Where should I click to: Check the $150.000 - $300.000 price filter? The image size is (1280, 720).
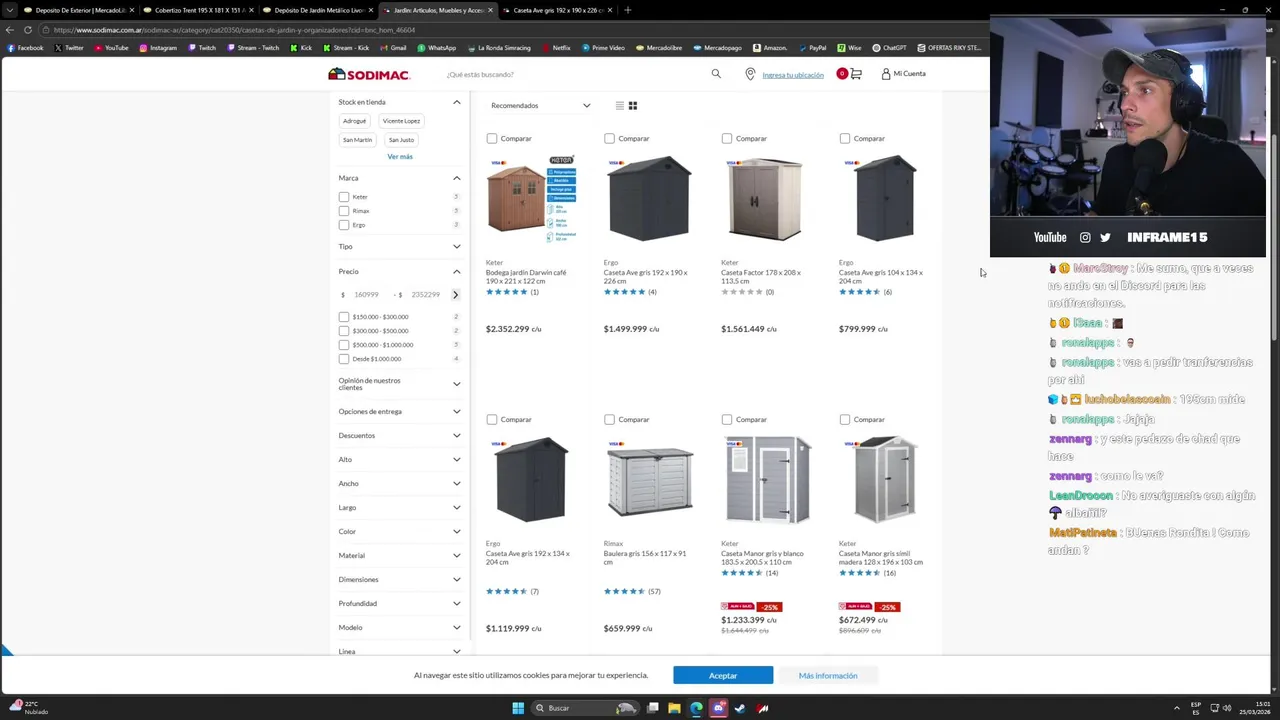pyautogui.click(x=344, y=317)
